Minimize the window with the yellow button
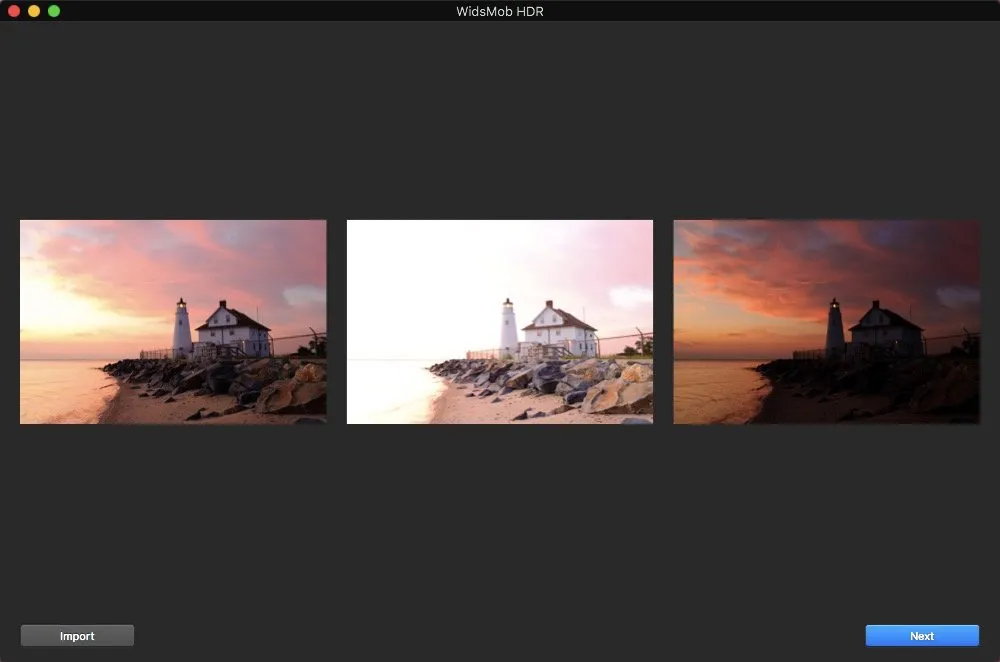This screenshot has height=662, width=1000. tap(34, 11)
